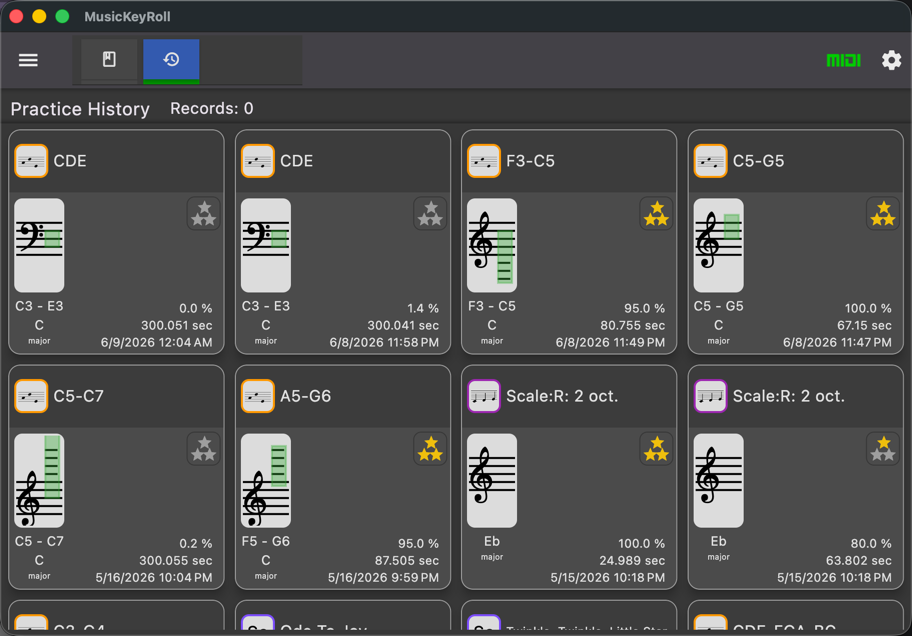Open the treble staff thumbnail on F3-C5 card
The width and height of the screenshot is (912, 636).
pyautogui.click(x=492, y=245)
